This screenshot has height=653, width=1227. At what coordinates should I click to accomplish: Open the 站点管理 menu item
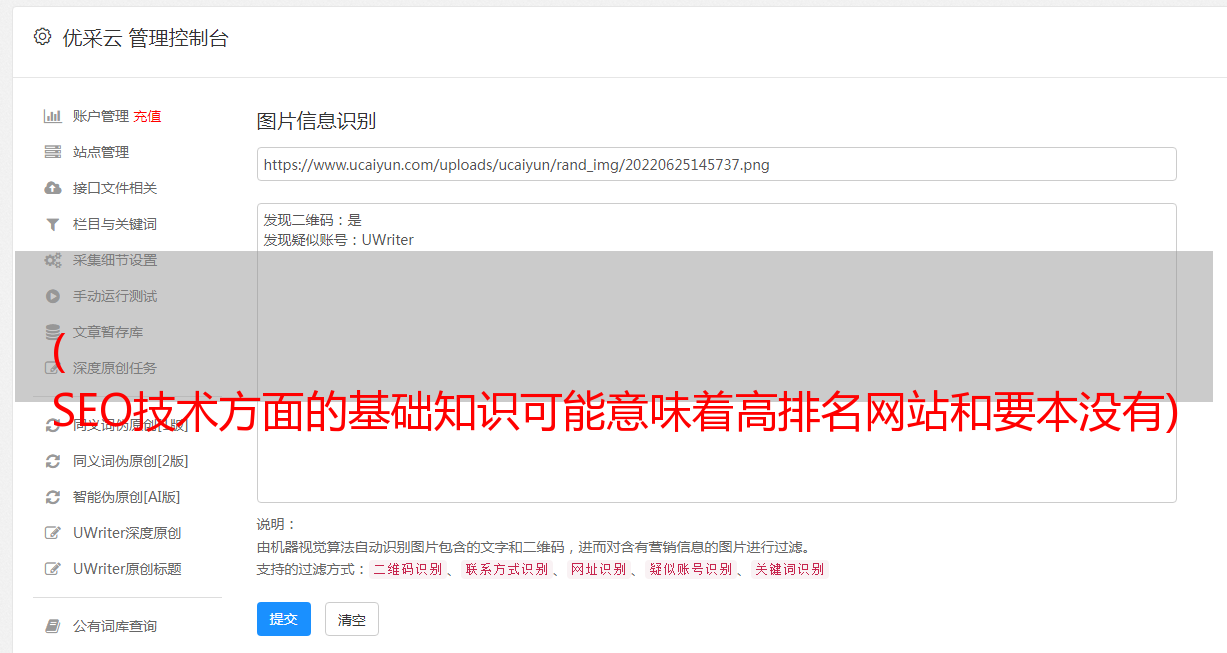click(101, 152)
